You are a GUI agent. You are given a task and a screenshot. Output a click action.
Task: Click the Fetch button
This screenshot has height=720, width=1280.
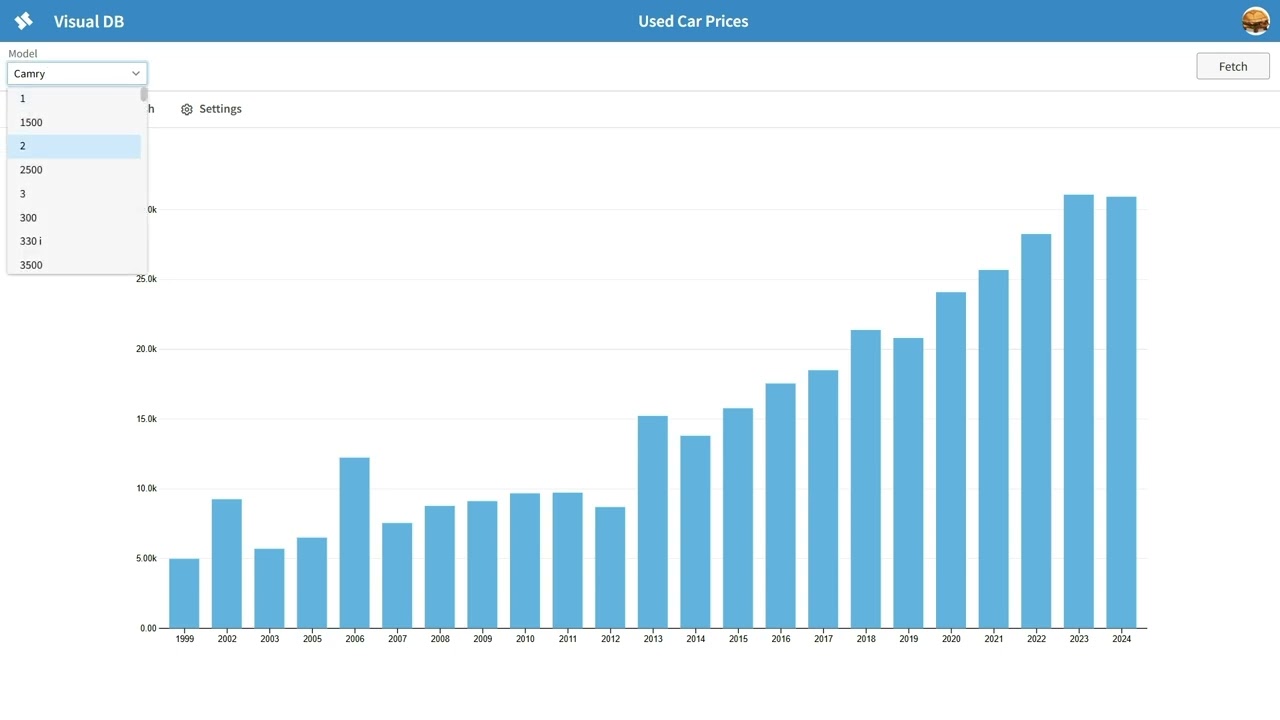pyautogui.click(x=1233, y=66)
